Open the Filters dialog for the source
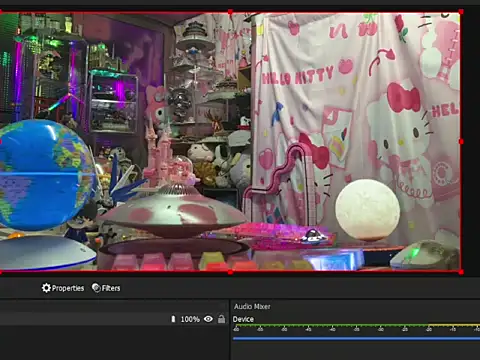480x360 pixels. (x=106, y=288)
